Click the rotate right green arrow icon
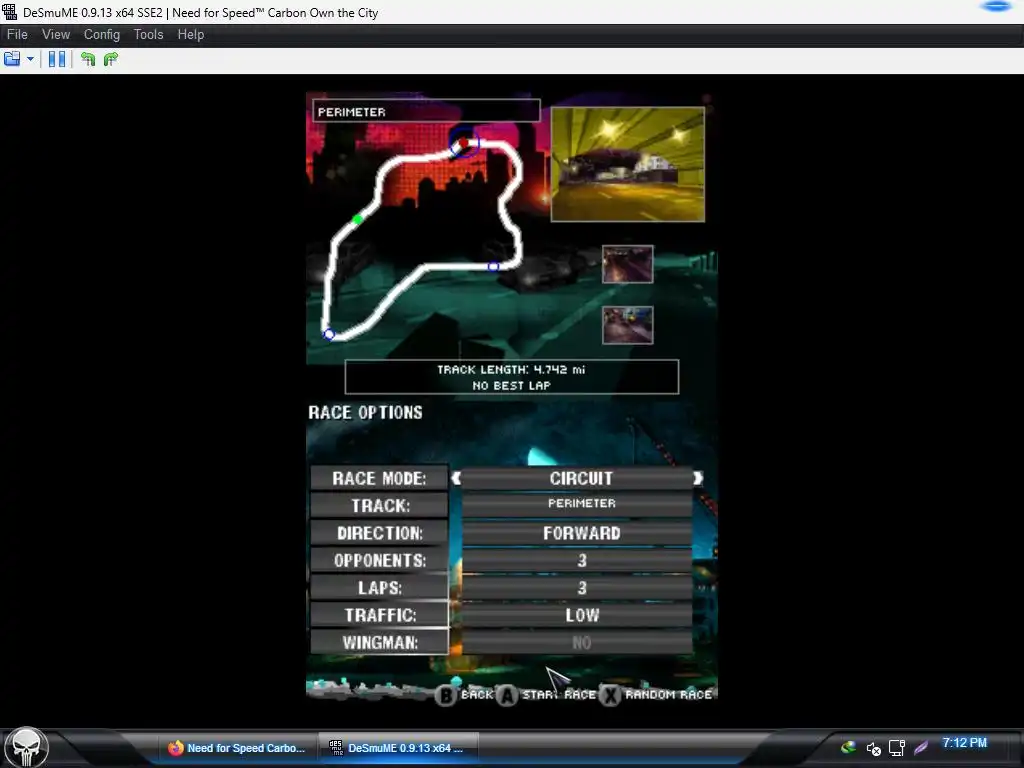Screen dimensions: 1024x768 [111, 59]
